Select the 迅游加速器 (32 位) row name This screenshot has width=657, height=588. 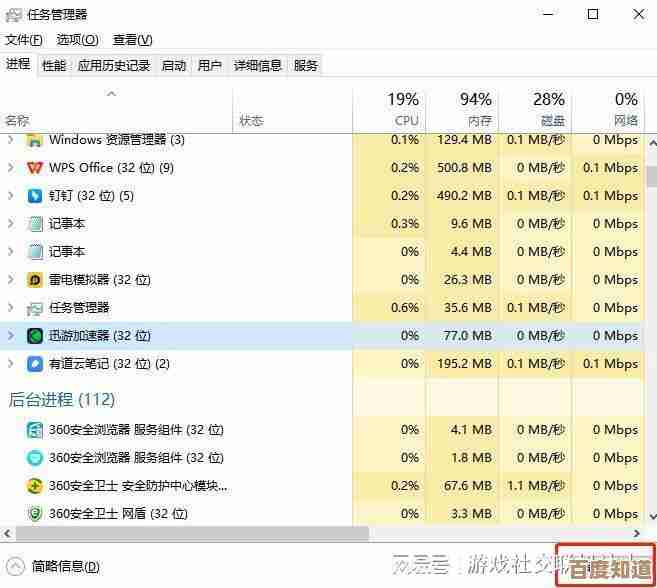click(100, 336)
